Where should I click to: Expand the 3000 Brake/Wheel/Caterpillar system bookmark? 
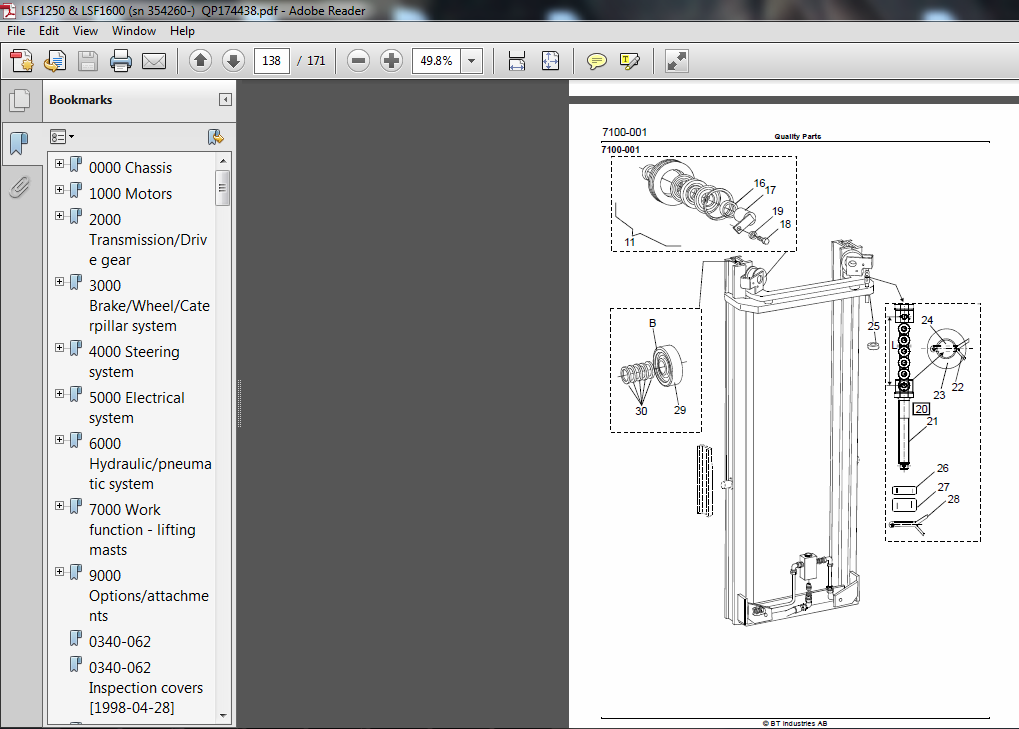(59, 282)
